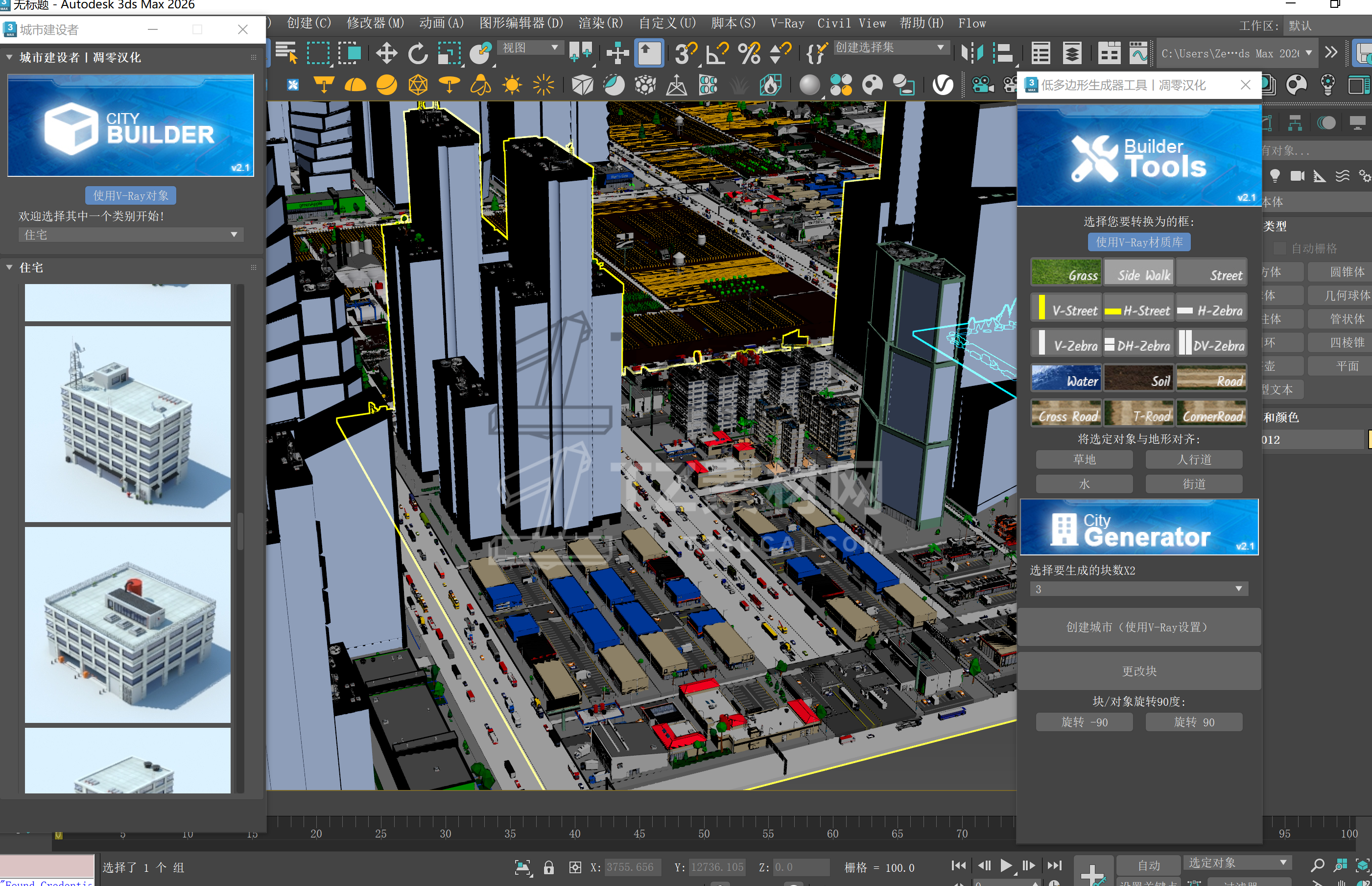Activate the Rotate tool icon

click(418, 53)
